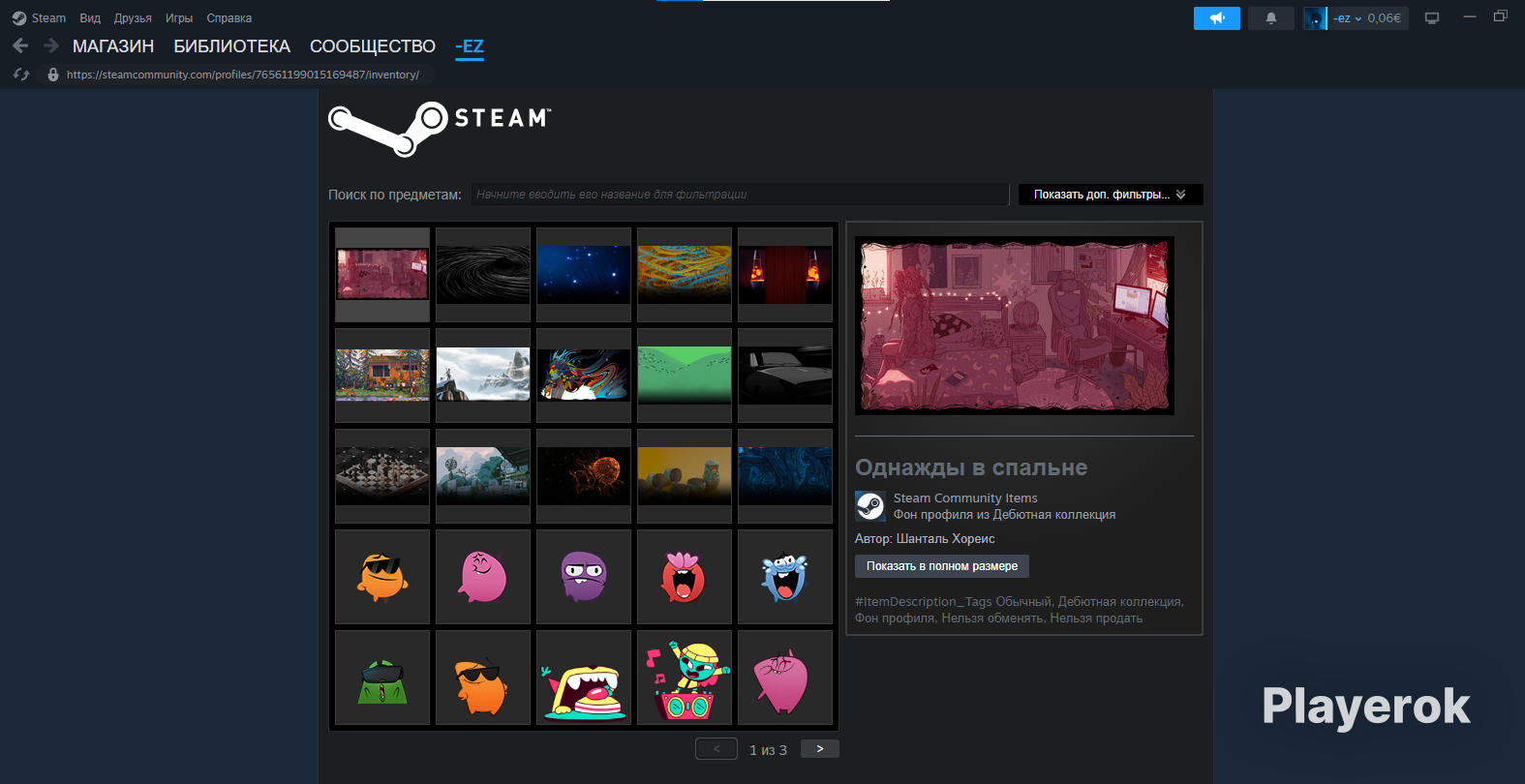Switch to the БИБЛИОТЕКА tab

(232, 46)
